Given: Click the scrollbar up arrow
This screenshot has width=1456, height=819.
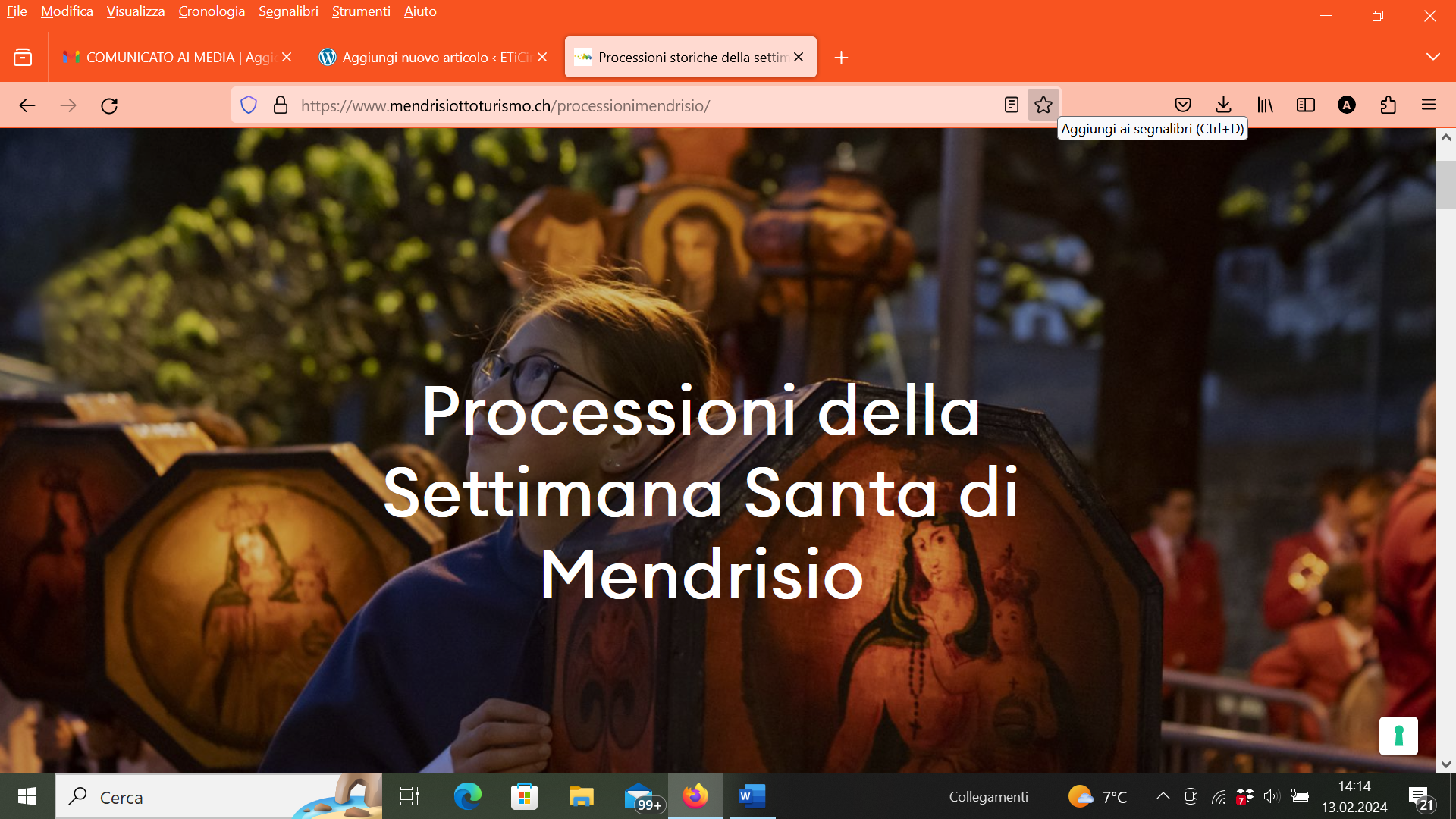Looking at the screenshot, I should click(x=1445, y=137).
